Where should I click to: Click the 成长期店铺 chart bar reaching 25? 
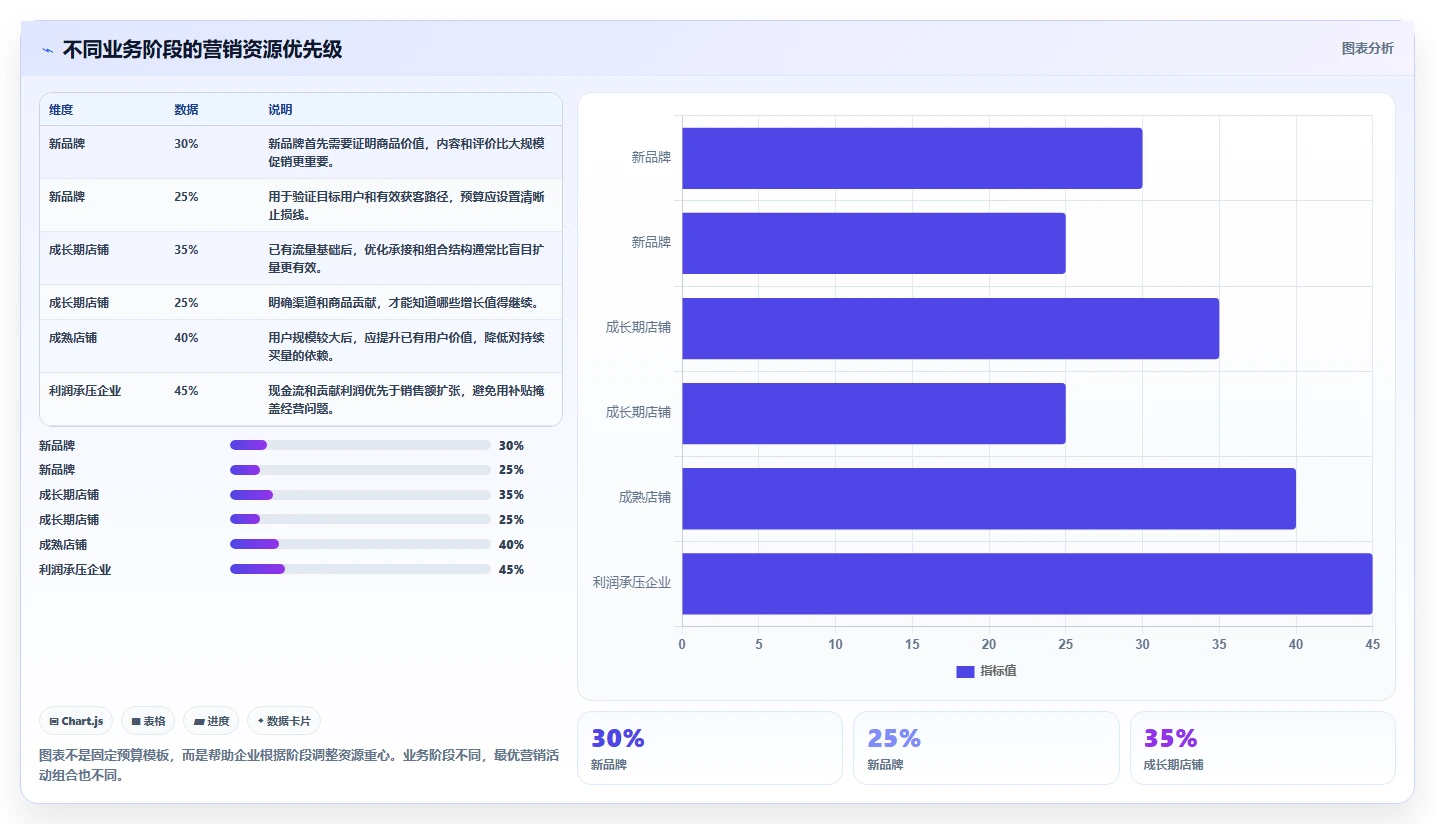pos(874,414)
